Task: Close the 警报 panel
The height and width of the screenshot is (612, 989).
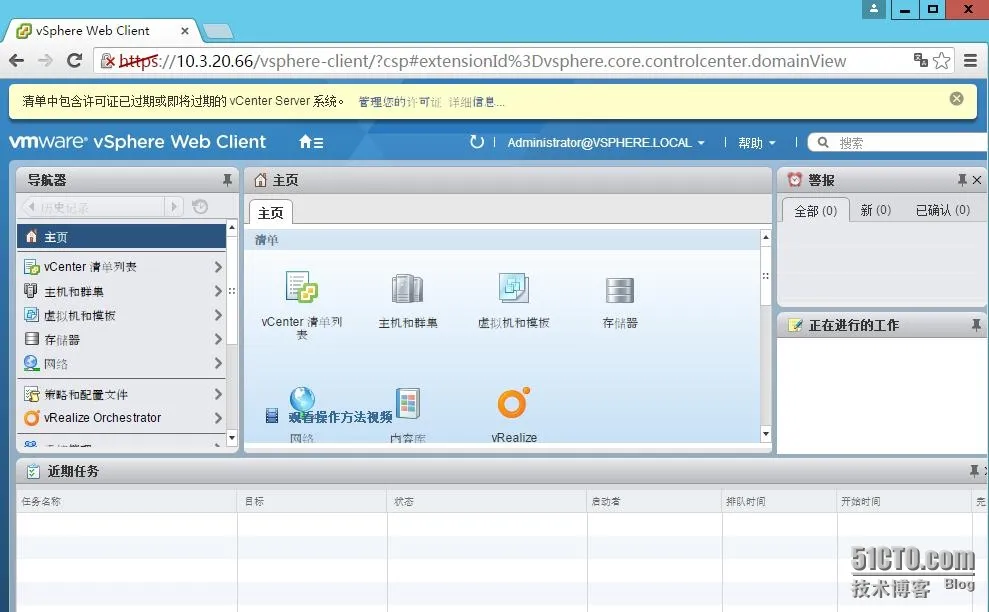Action: coord(977,180)
